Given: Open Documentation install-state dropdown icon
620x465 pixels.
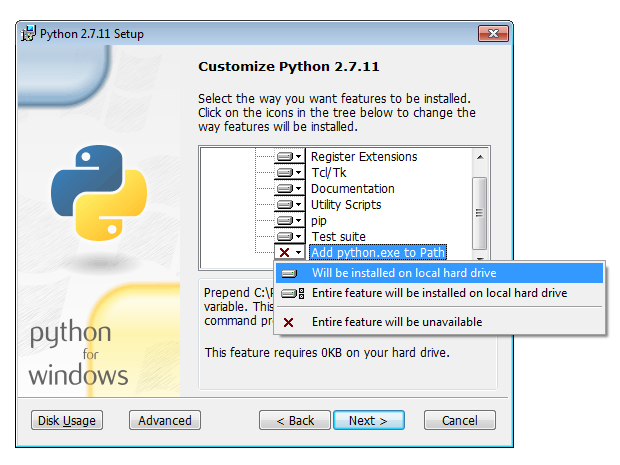Looking at the screenshot, I should click(x=289, y=189).
